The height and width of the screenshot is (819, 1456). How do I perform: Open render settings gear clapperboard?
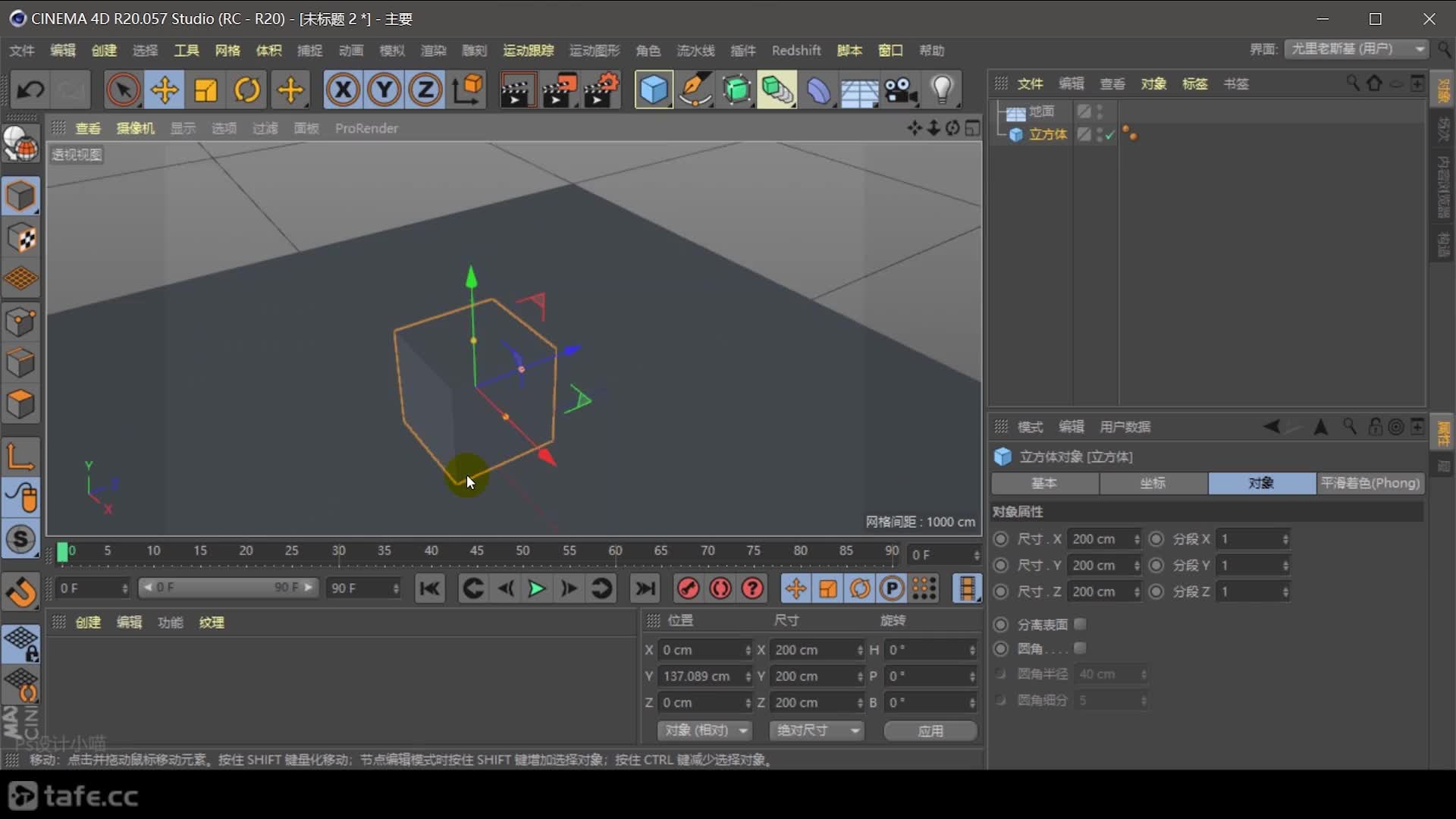(x=601, y=90)
